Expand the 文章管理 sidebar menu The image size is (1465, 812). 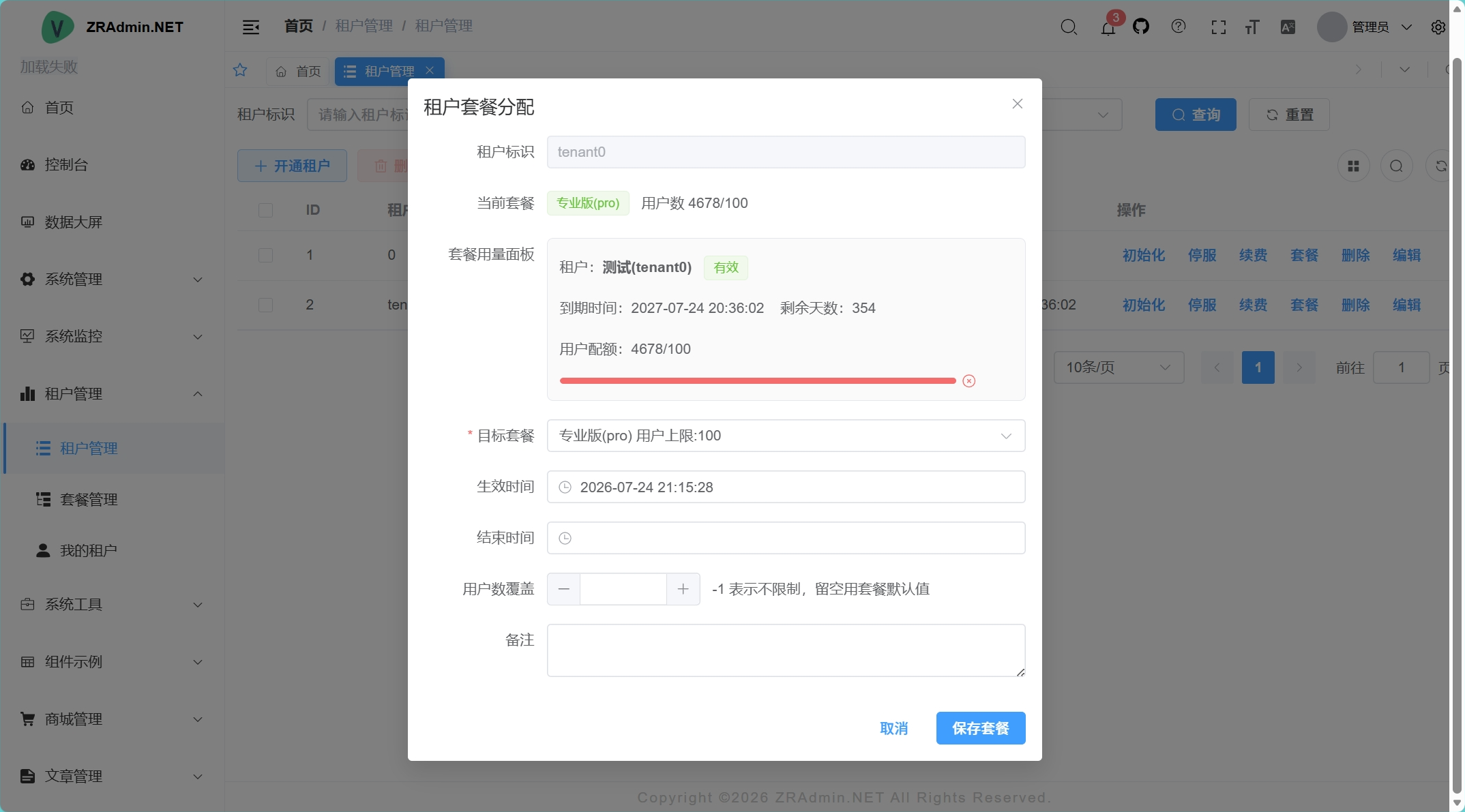tap(113, 777)
